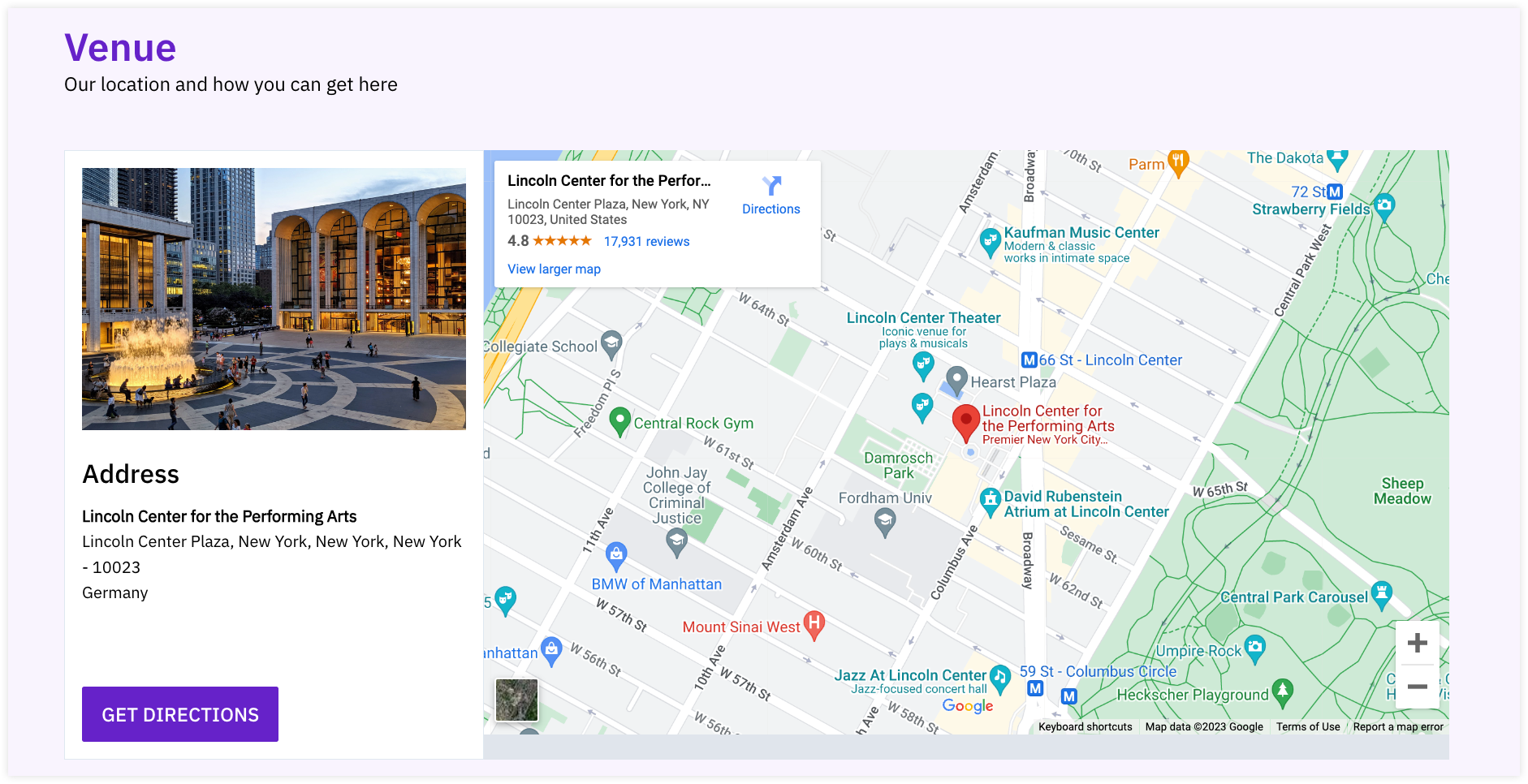Select the Kaufman Music Center theater pin
Screen dimensions: 1528x784
point(990,242)
